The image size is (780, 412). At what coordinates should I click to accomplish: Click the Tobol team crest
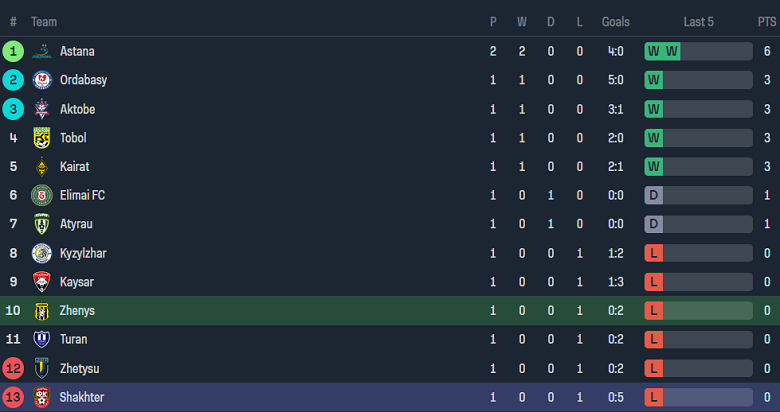tap(42, 138)
